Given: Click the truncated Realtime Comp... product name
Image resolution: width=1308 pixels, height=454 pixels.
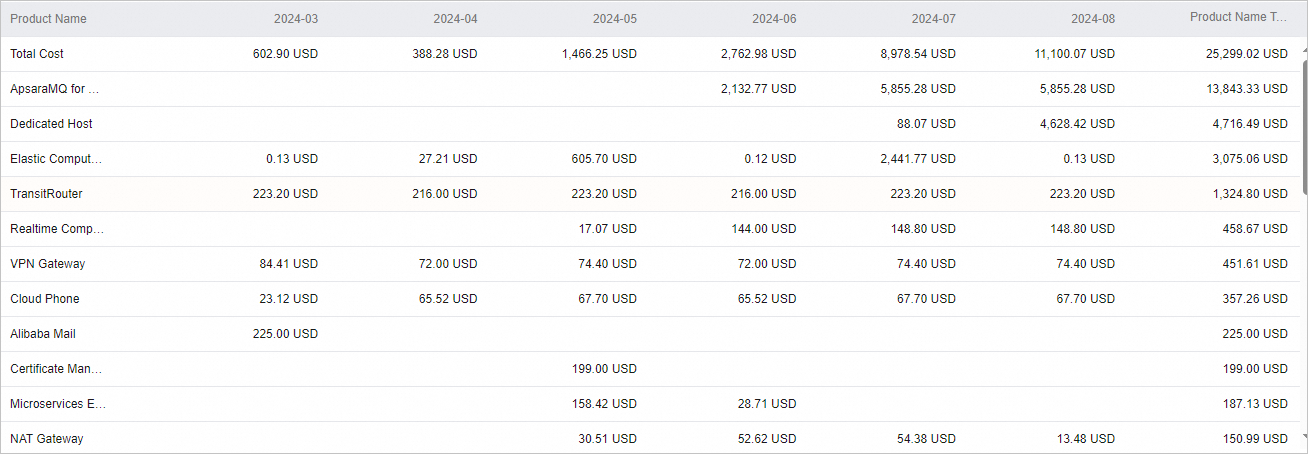Looking at the screenshot, I should [57, 229].
